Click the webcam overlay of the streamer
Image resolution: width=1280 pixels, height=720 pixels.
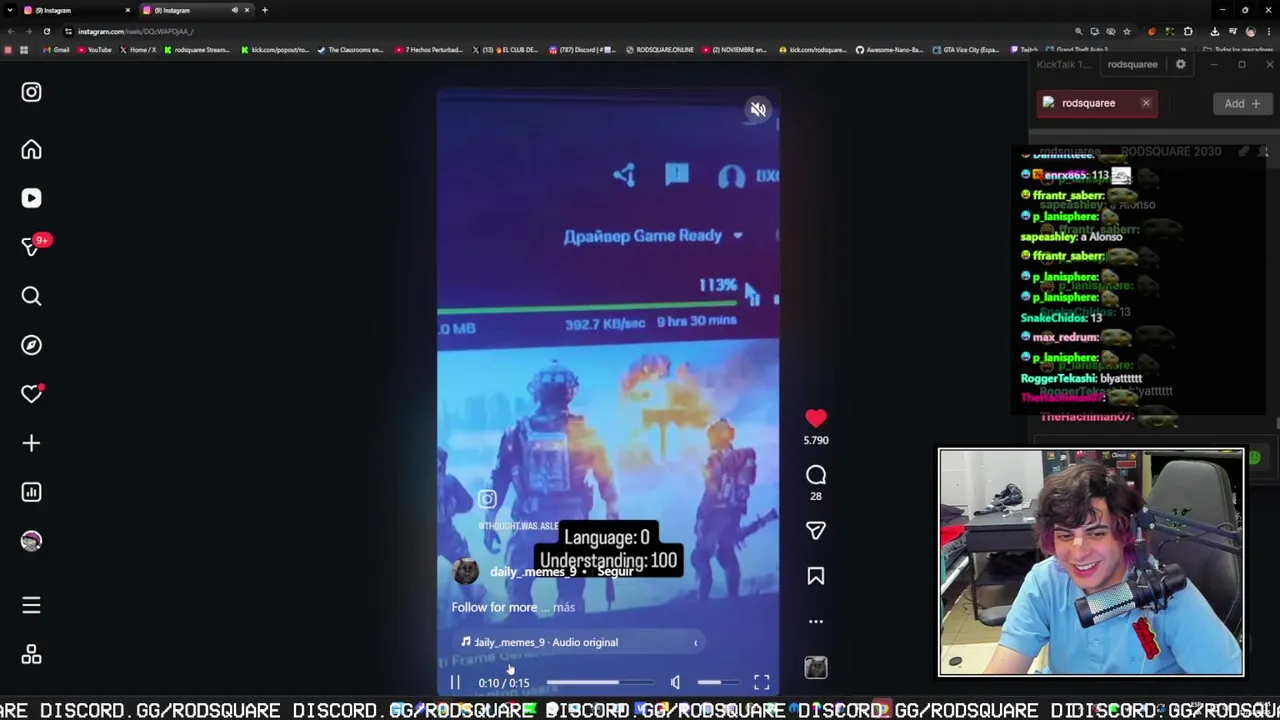1091,562
